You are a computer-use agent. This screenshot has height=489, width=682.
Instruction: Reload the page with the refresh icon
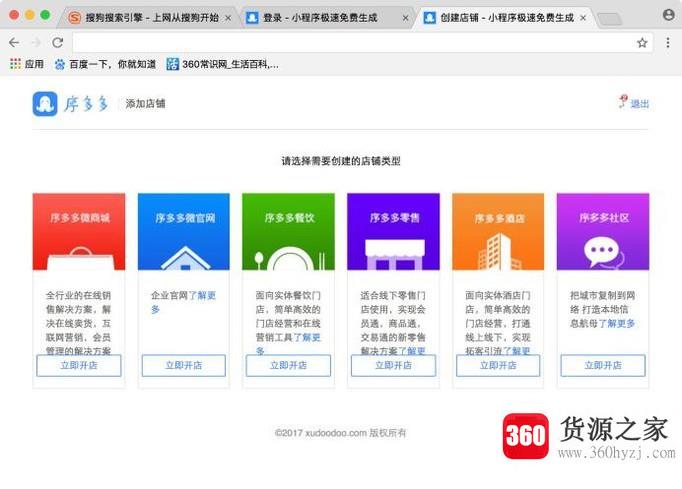coord(57,43)
